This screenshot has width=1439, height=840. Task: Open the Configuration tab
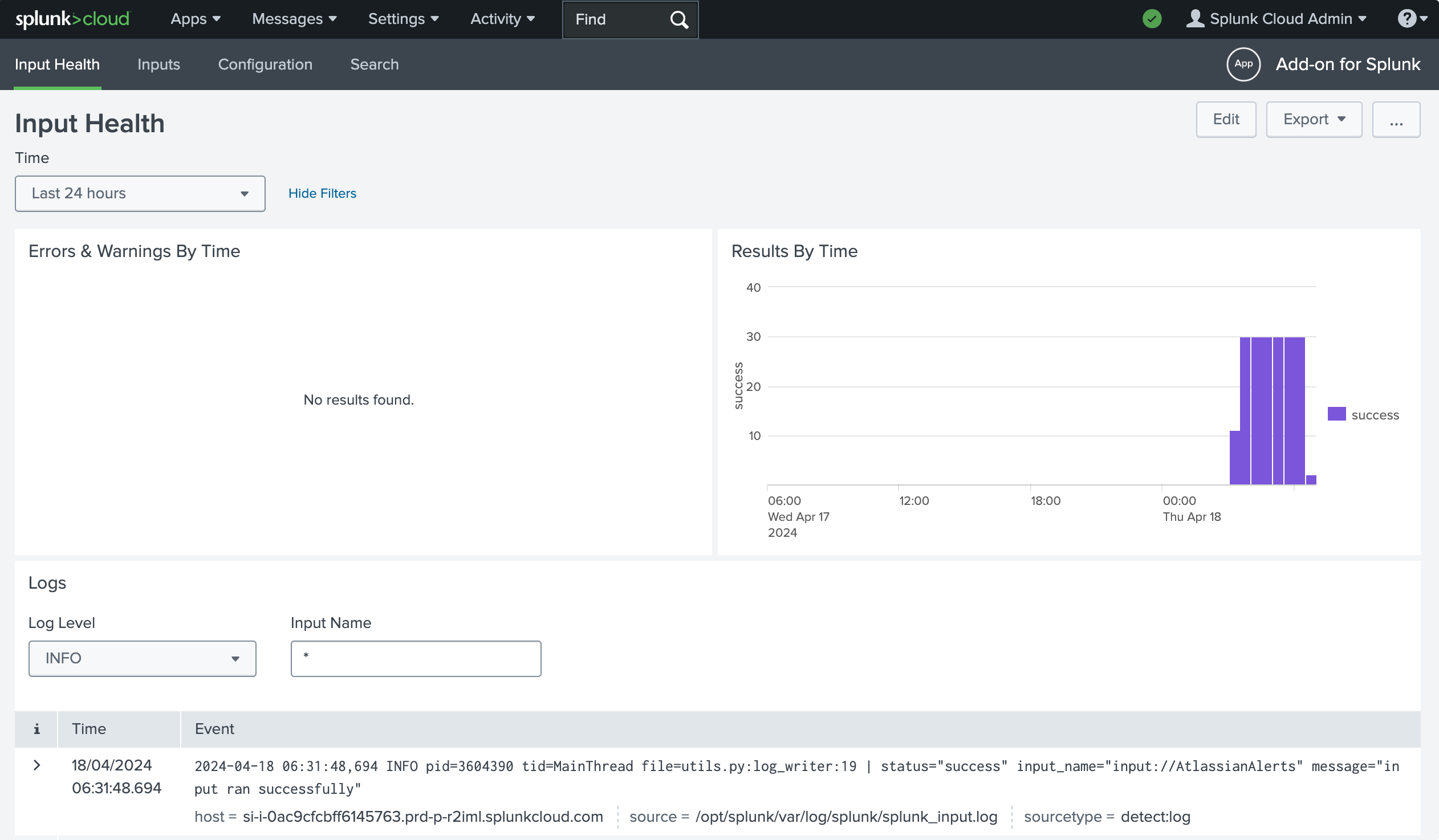tap(265, 64)
